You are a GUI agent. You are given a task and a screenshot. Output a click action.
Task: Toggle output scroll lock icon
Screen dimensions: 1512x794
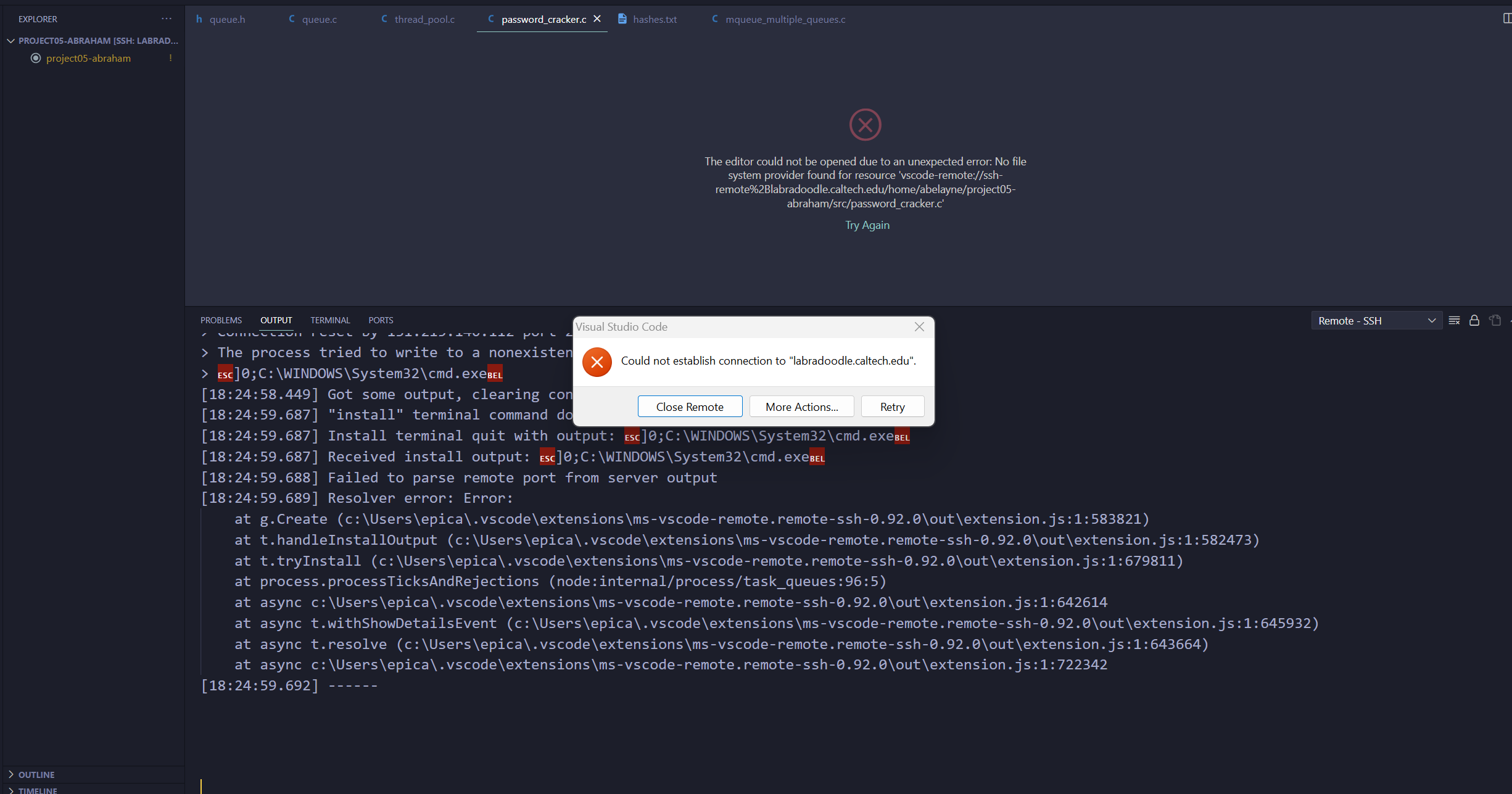point(1474,320)
